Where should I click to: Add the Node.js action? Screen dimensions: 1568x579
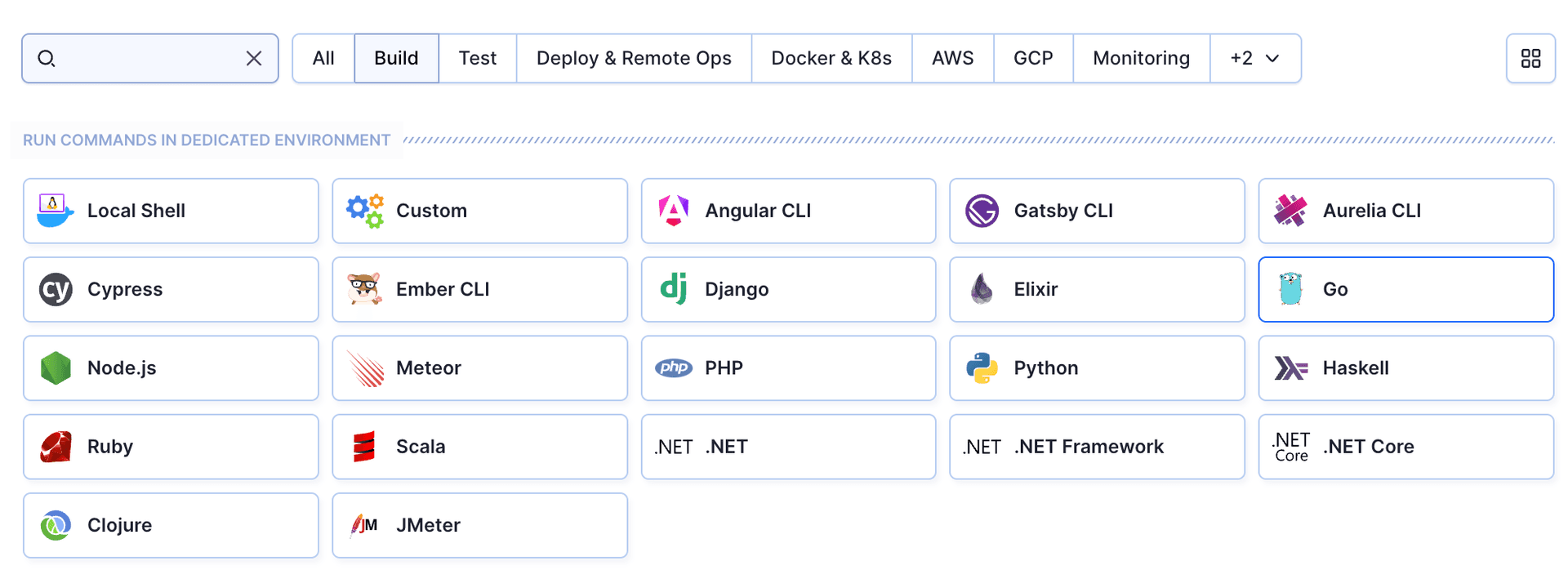(171, 368)
